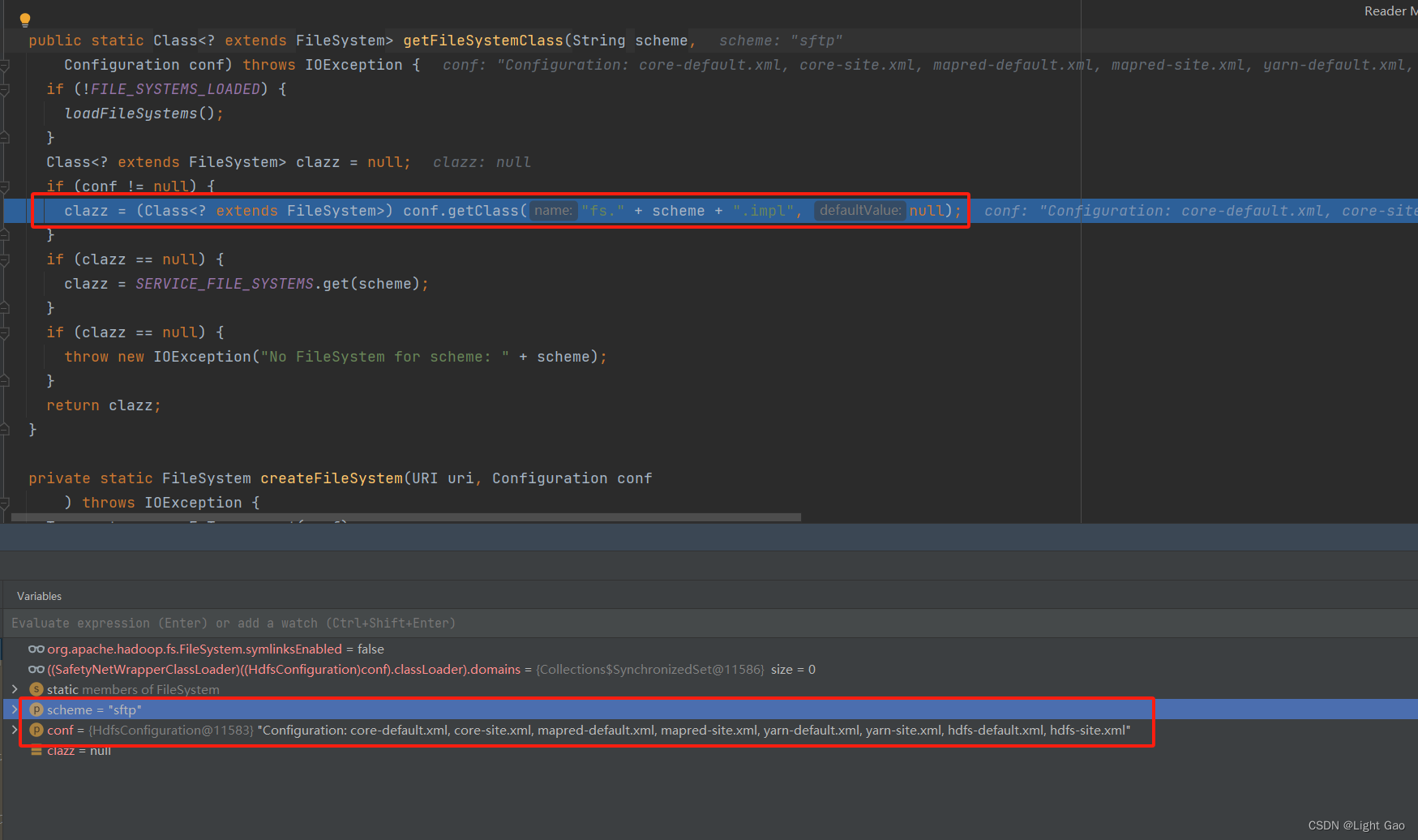Toggle fold marker at if (conf != null) line
Viewport: 1418px width, 840px height.
pyautogui.click(x=5, y=186)
